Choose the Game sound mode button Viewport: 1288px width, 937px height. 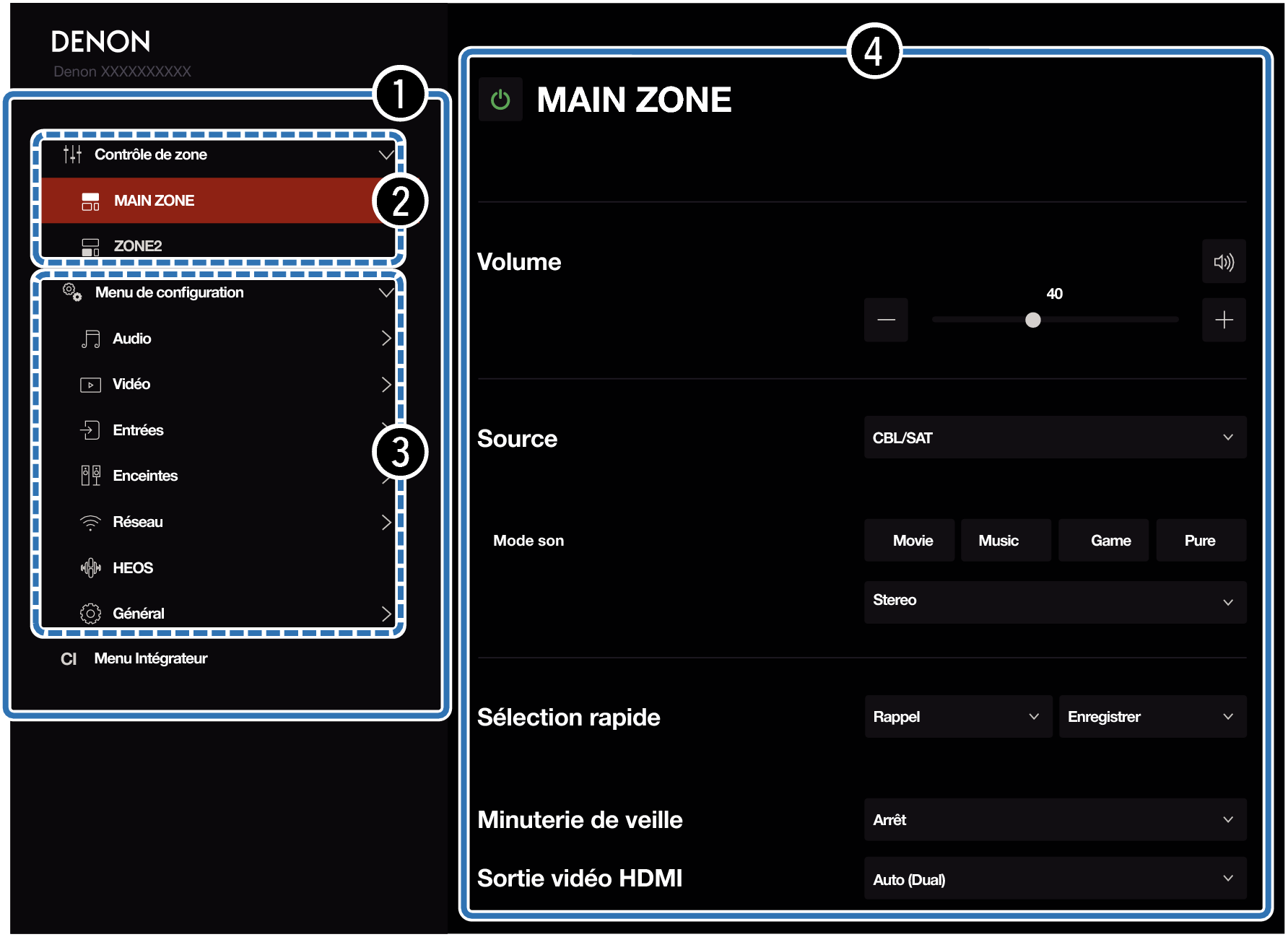point(1110,541)
